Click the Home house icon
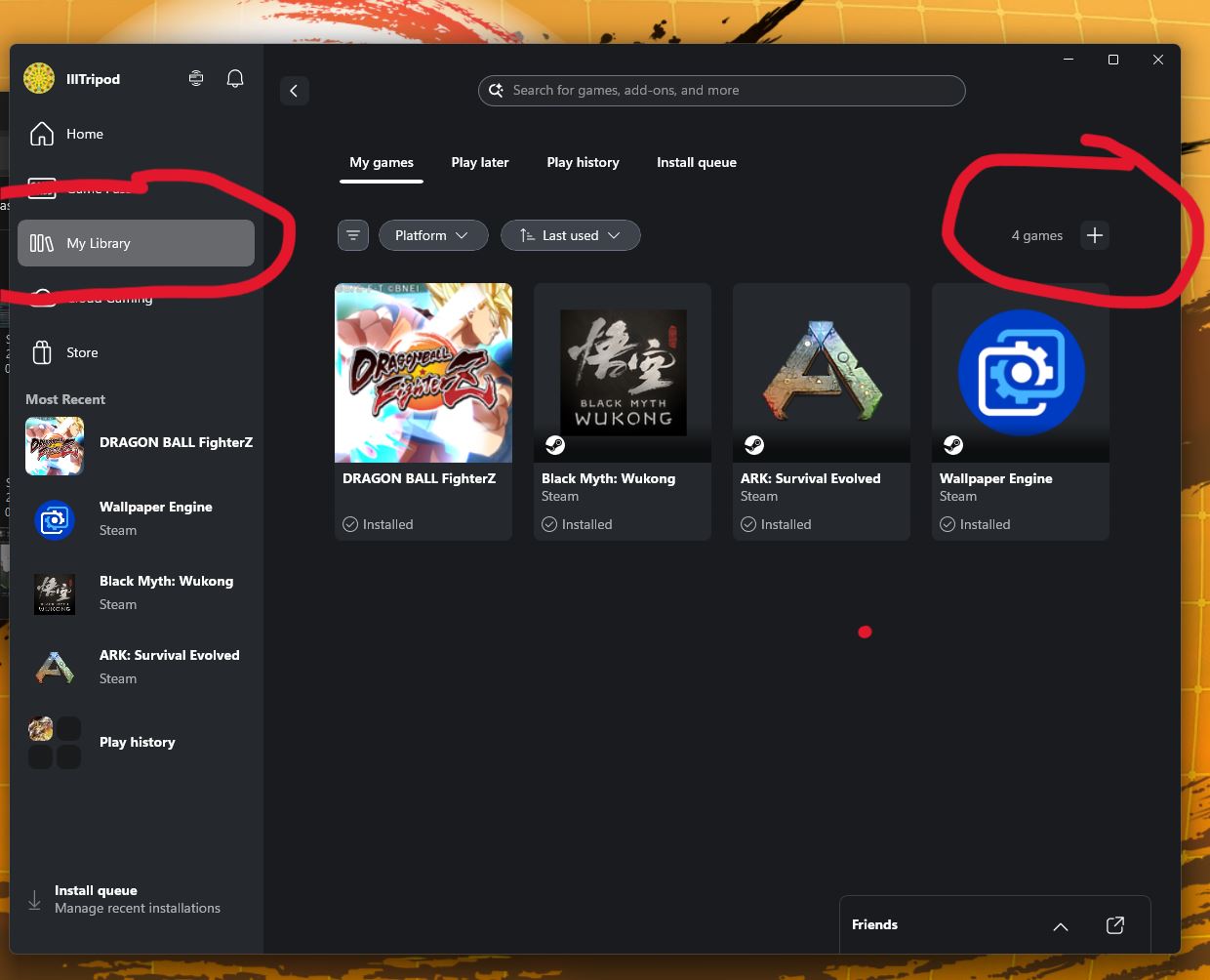Viewport: 1210px width, 980px height. pos(42,134)
